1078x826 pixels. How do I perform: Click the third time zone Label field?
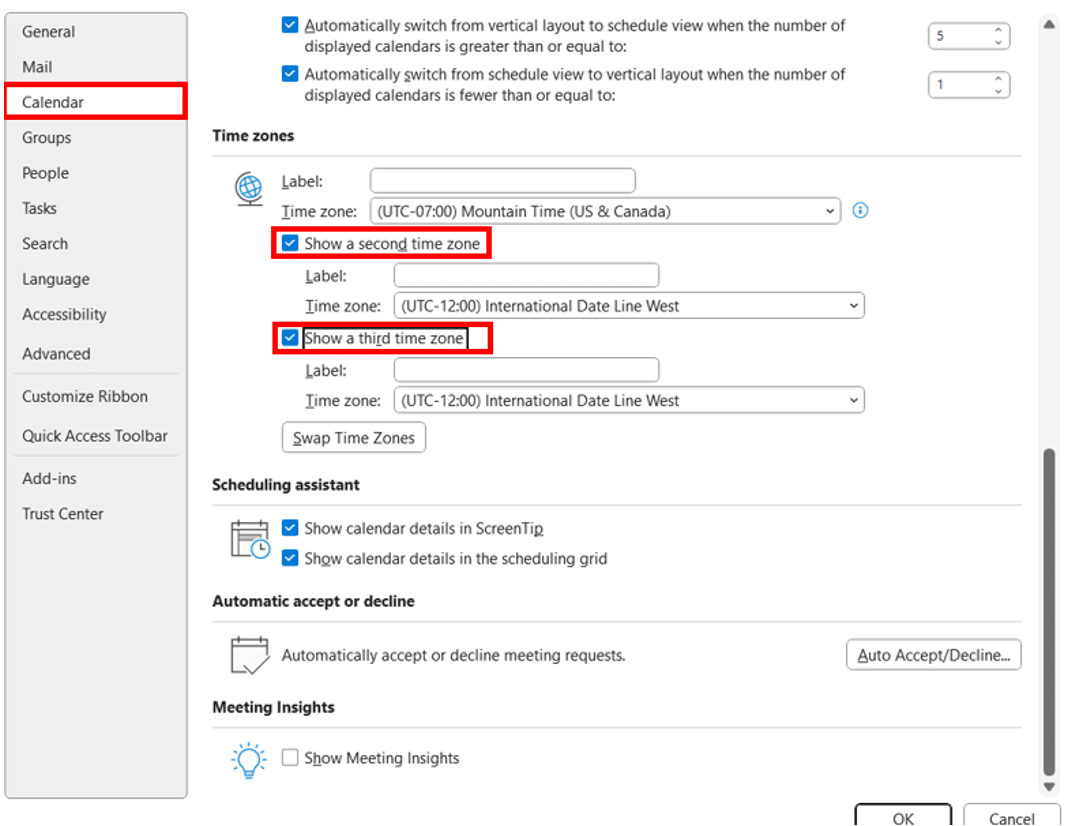(526, 370)
